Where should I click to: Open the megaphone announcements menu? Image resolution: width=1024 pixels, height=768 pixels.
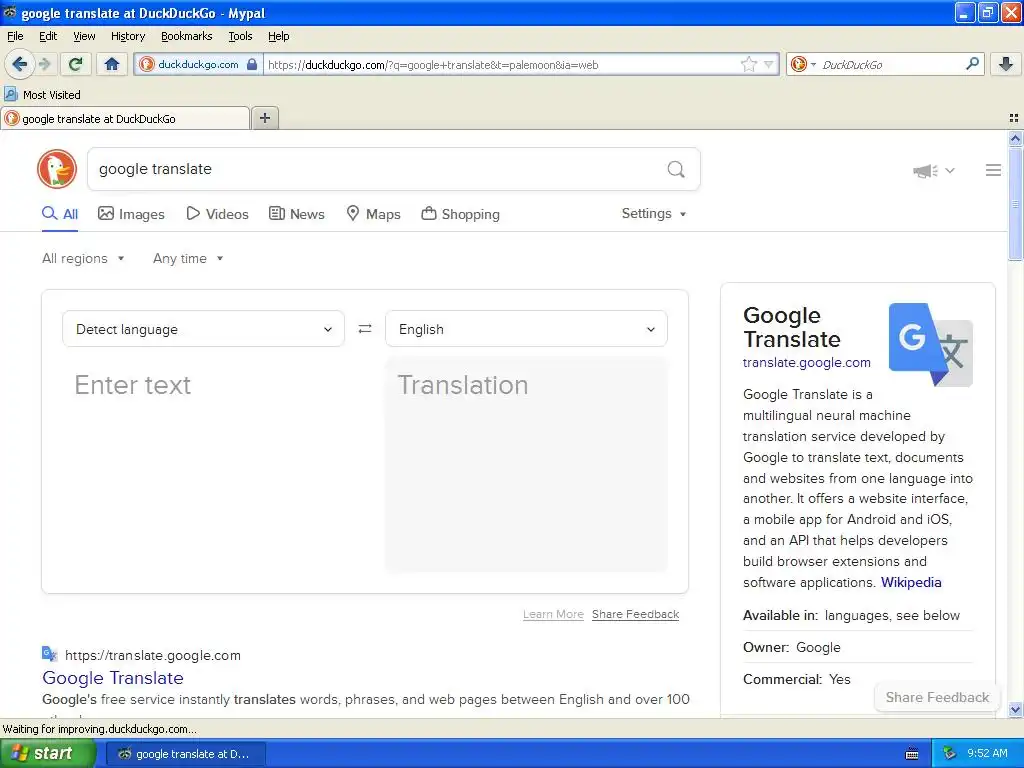[x=933, y=170]
